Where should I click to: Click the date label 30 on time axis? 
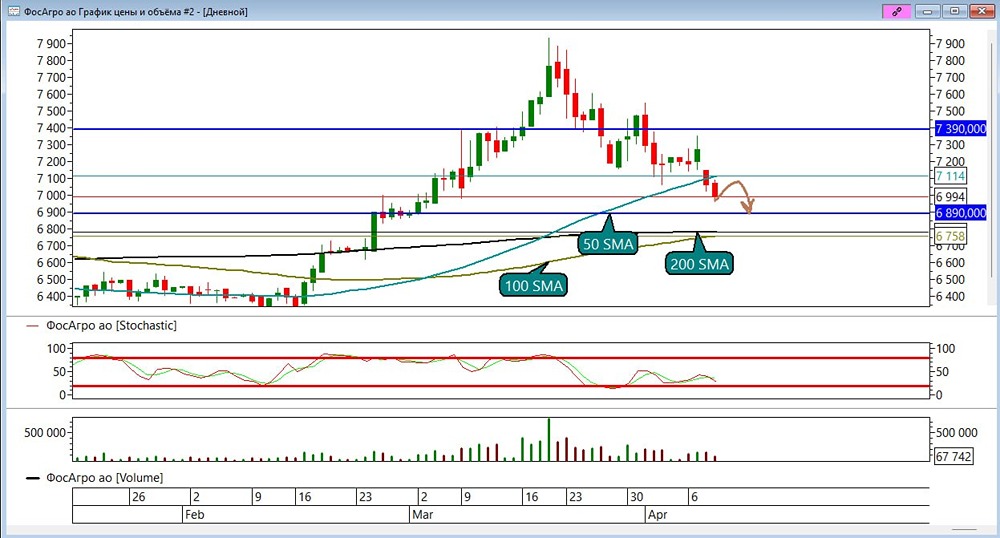pos(636,497)
